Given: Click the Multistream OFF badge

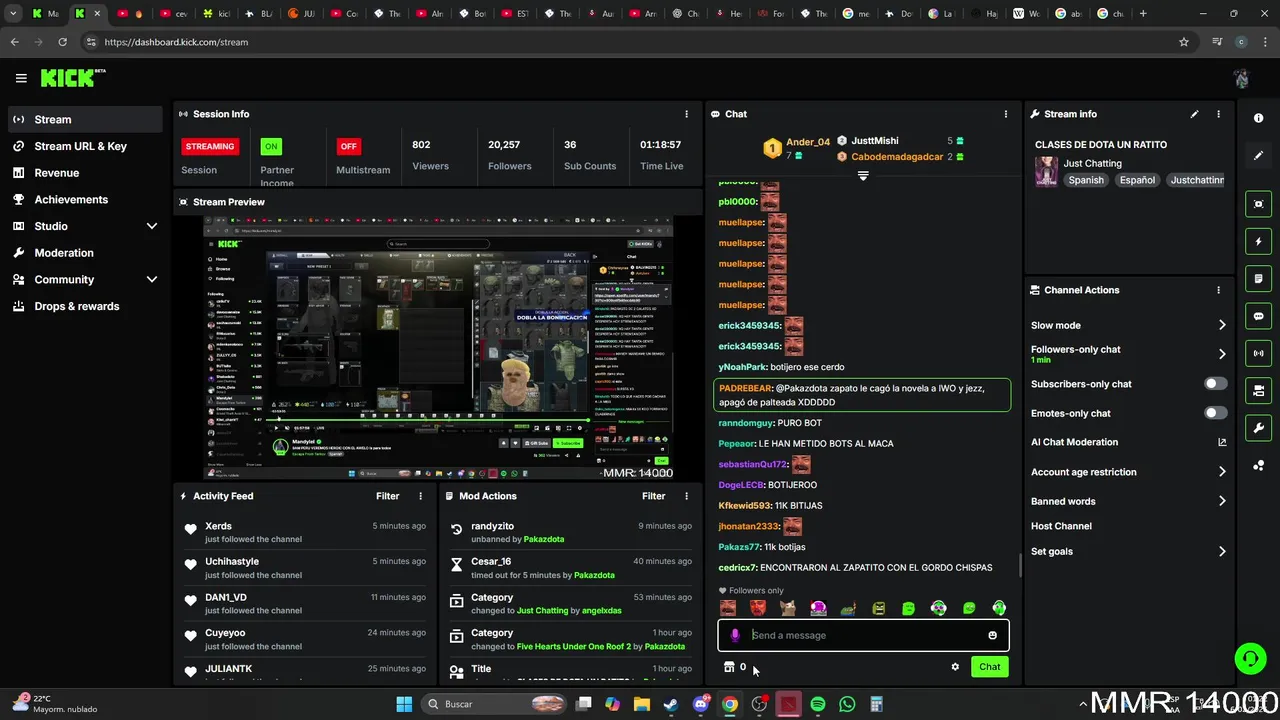Looking at the screenshot, I should click(x=348, y=146).
